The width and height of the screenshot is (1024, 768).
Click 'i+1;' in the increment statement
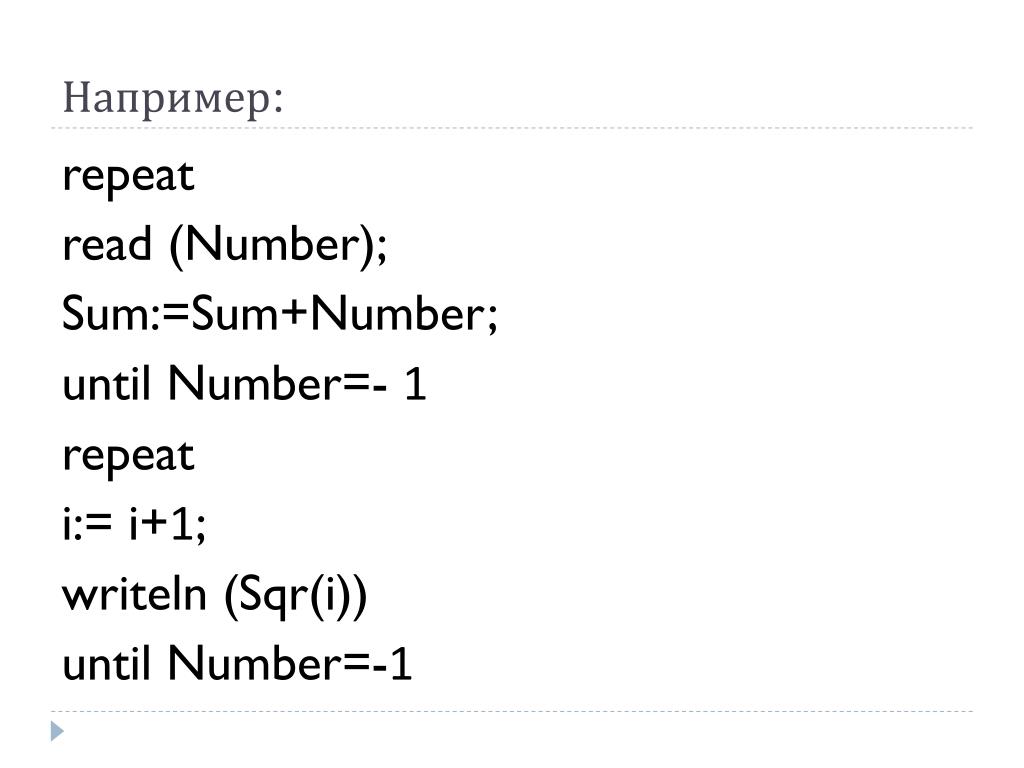pos(168,524)
